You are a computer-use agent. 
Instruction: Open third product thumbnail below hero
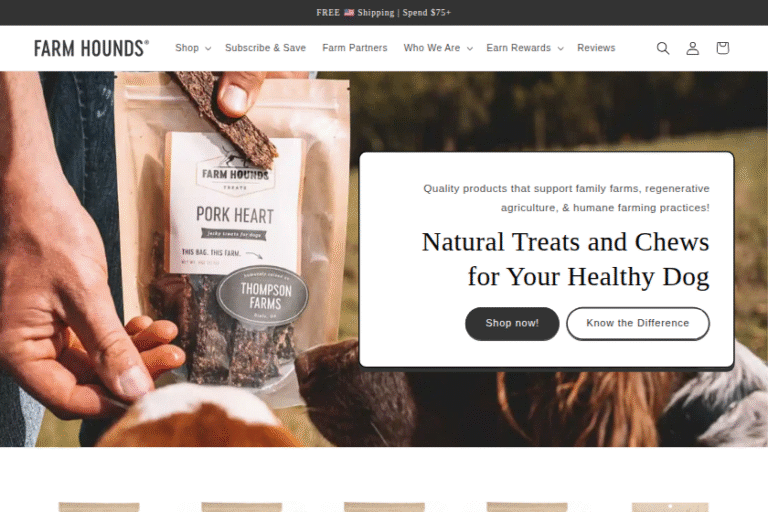click(x=384, y=507)
